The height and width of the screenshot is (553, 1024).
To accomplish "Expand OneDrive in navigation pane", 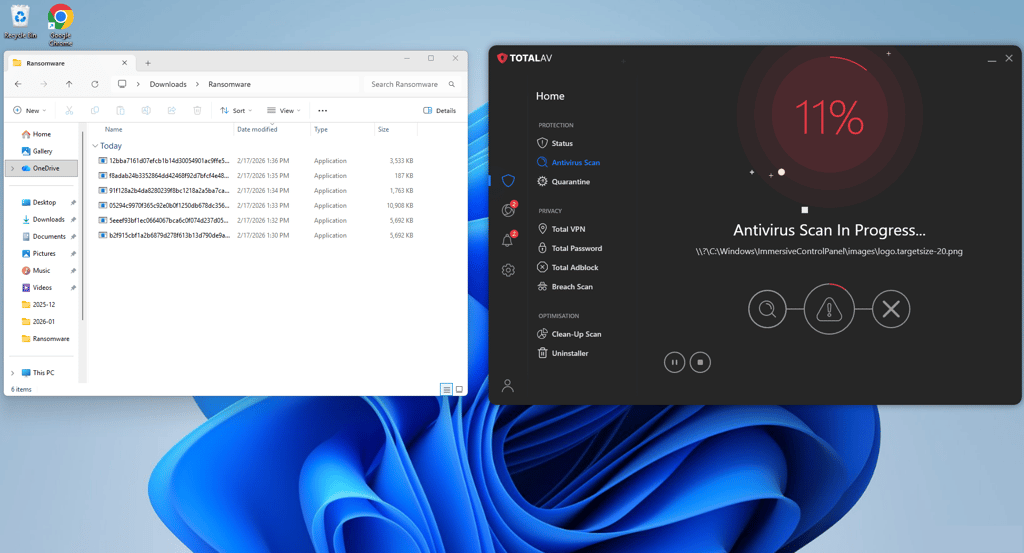I will 12,168.
